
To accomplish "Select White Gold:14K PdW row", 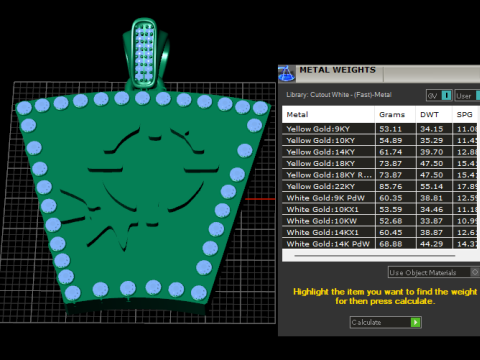I will pos(380,244).
